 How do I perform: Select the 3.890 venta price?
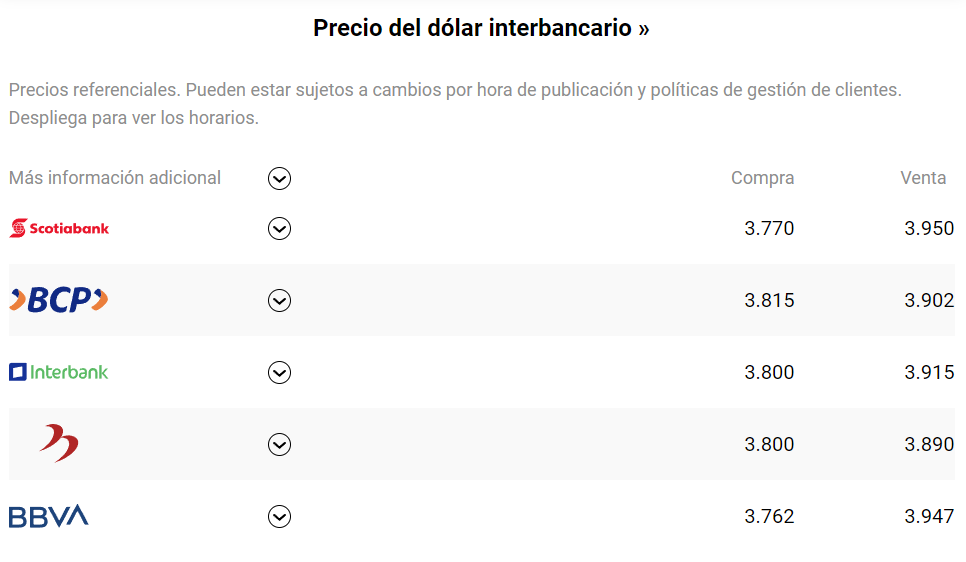pyautogui.click(x=929, y=444)
